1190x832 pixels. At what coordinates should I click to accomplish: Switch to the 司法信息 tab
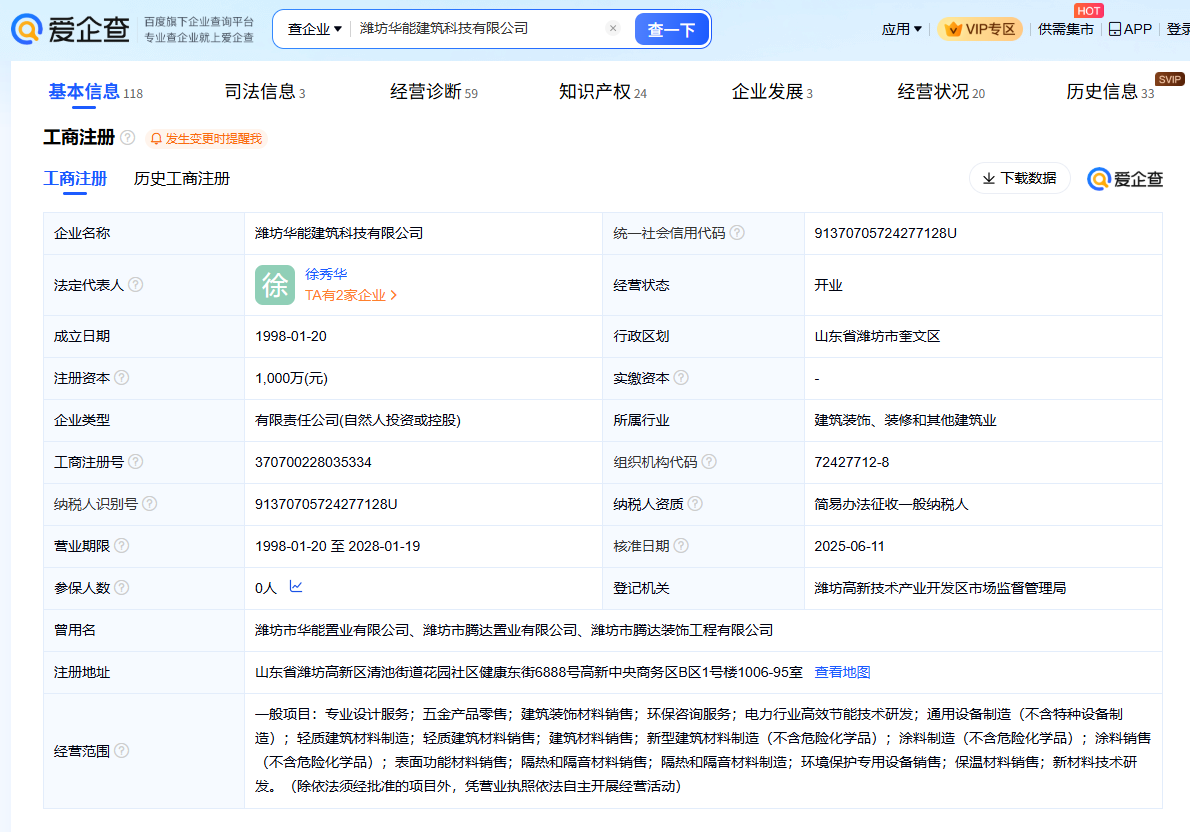(264, 92)
